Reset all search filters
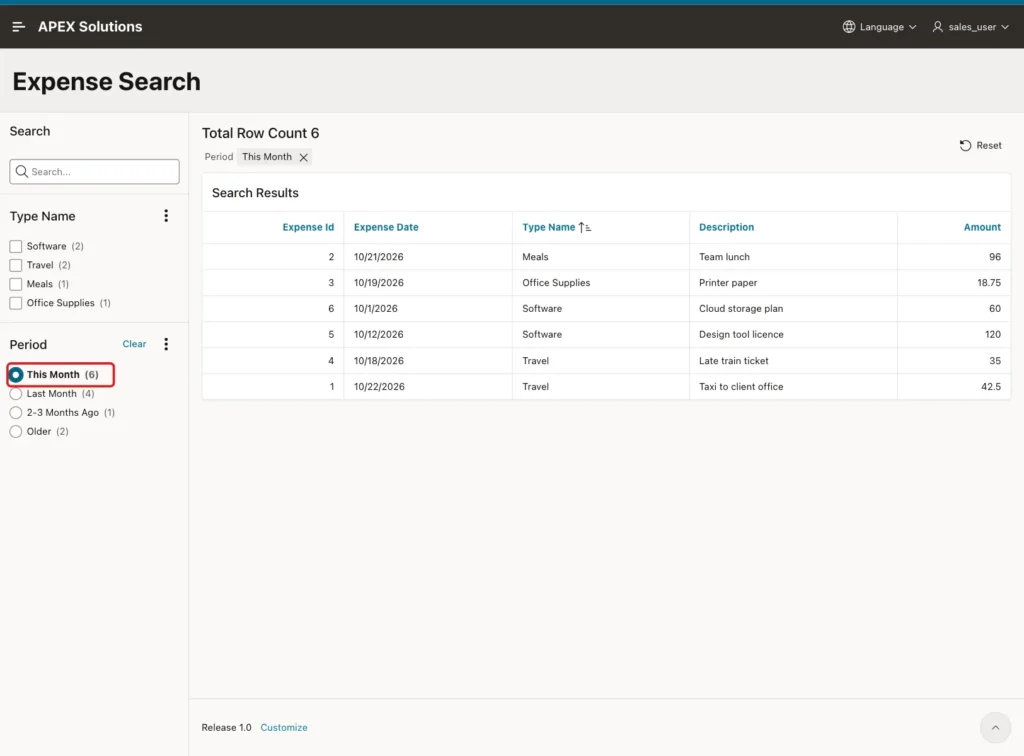Screen dimensions: 1024x756 coord(980,146)
